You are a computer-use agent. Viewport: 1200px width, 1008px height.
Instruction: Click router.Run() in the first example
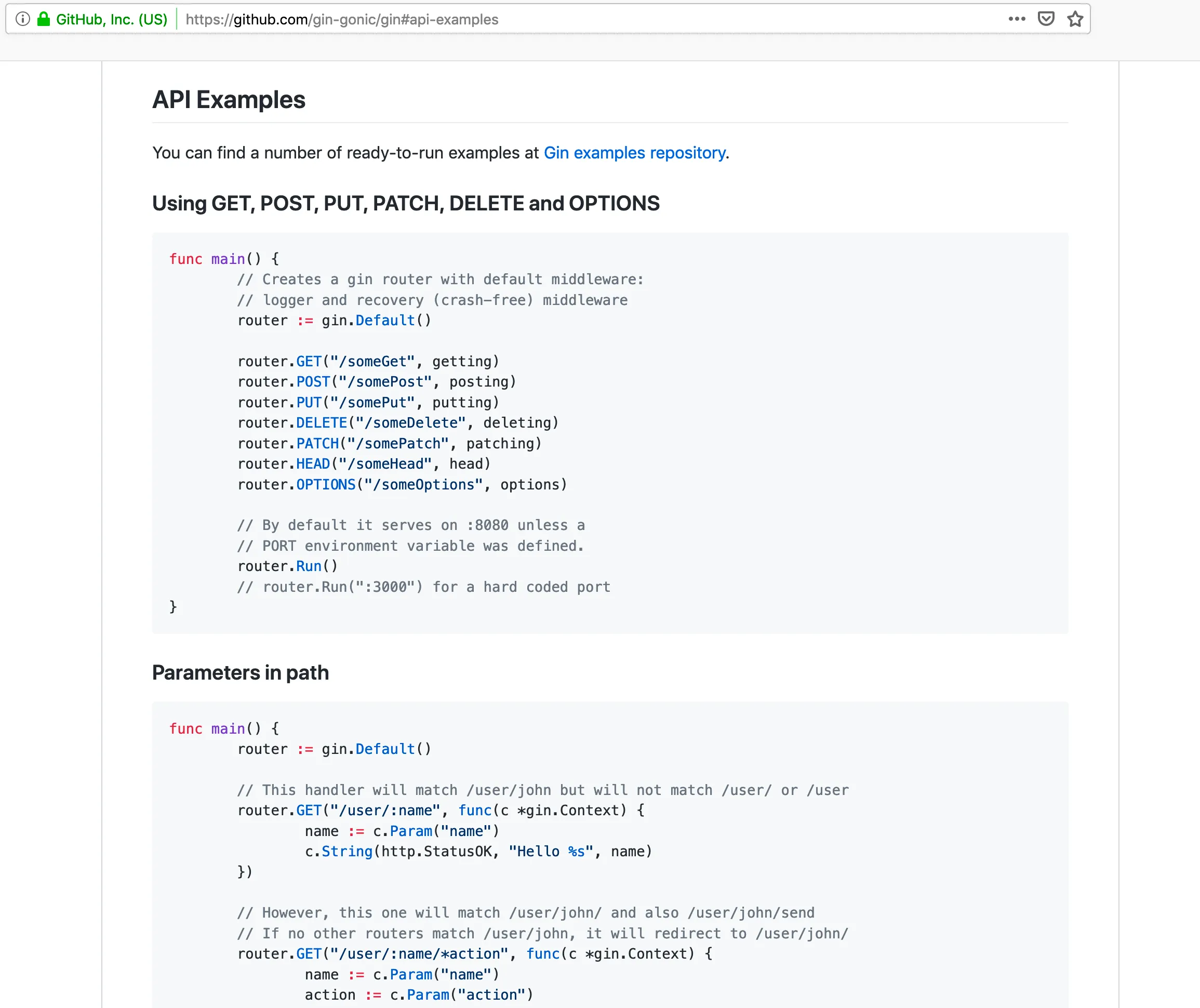(287, 566)
